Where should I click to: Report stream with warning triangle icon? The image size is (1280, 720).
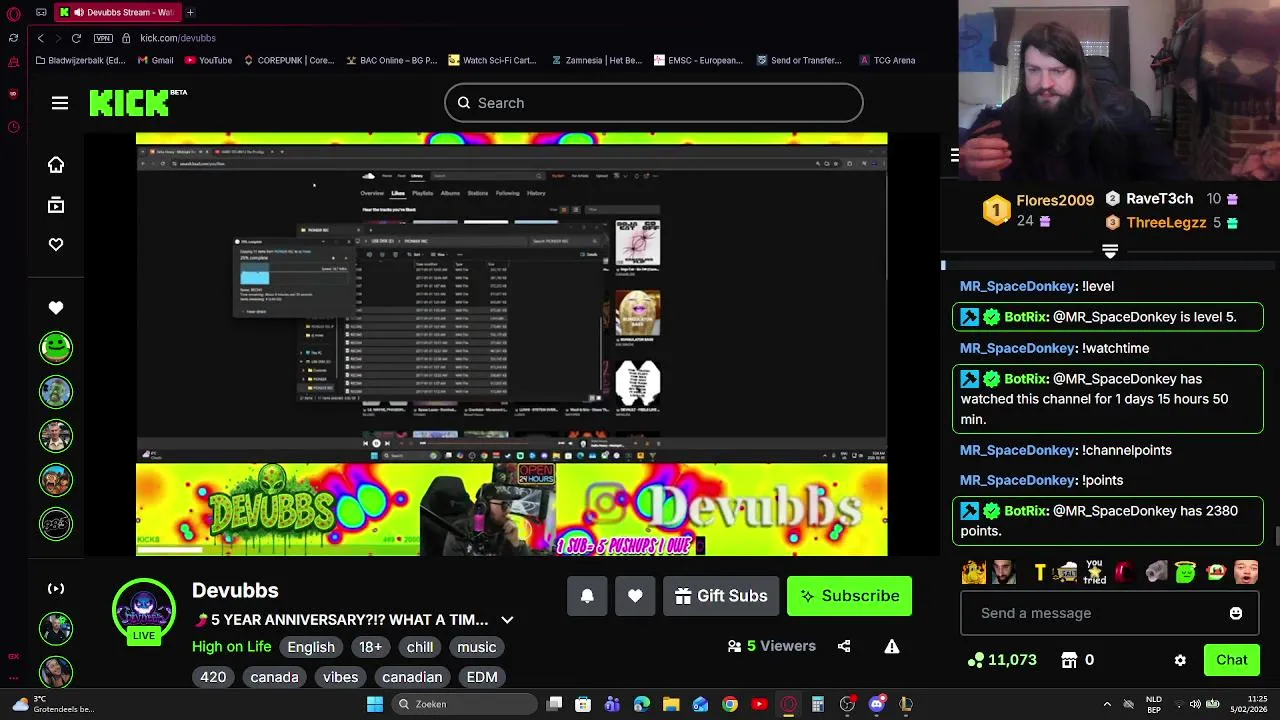[892, 646]
